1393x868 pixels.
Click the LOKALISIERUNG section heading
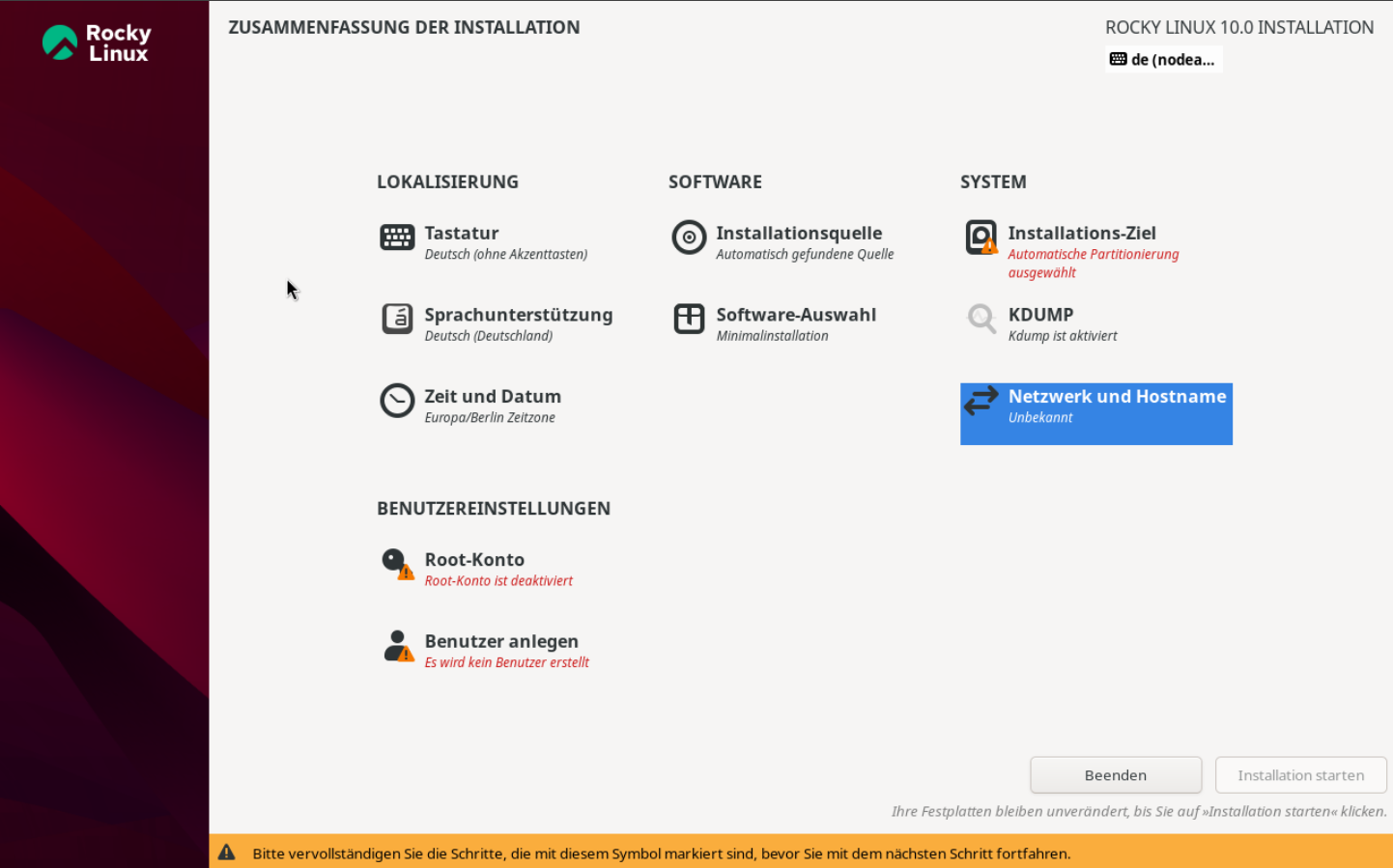pos(447,182)
